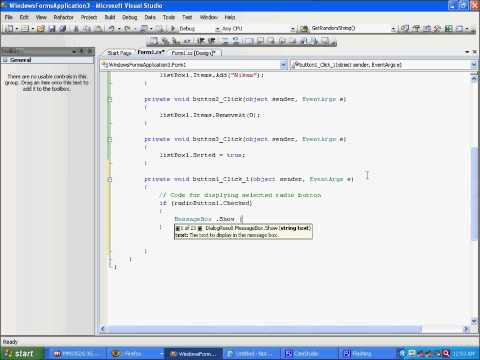This screenshot has width=480, height=360.
Task: Click the vertical scrollbar down arrow
Action: (474, 321)
